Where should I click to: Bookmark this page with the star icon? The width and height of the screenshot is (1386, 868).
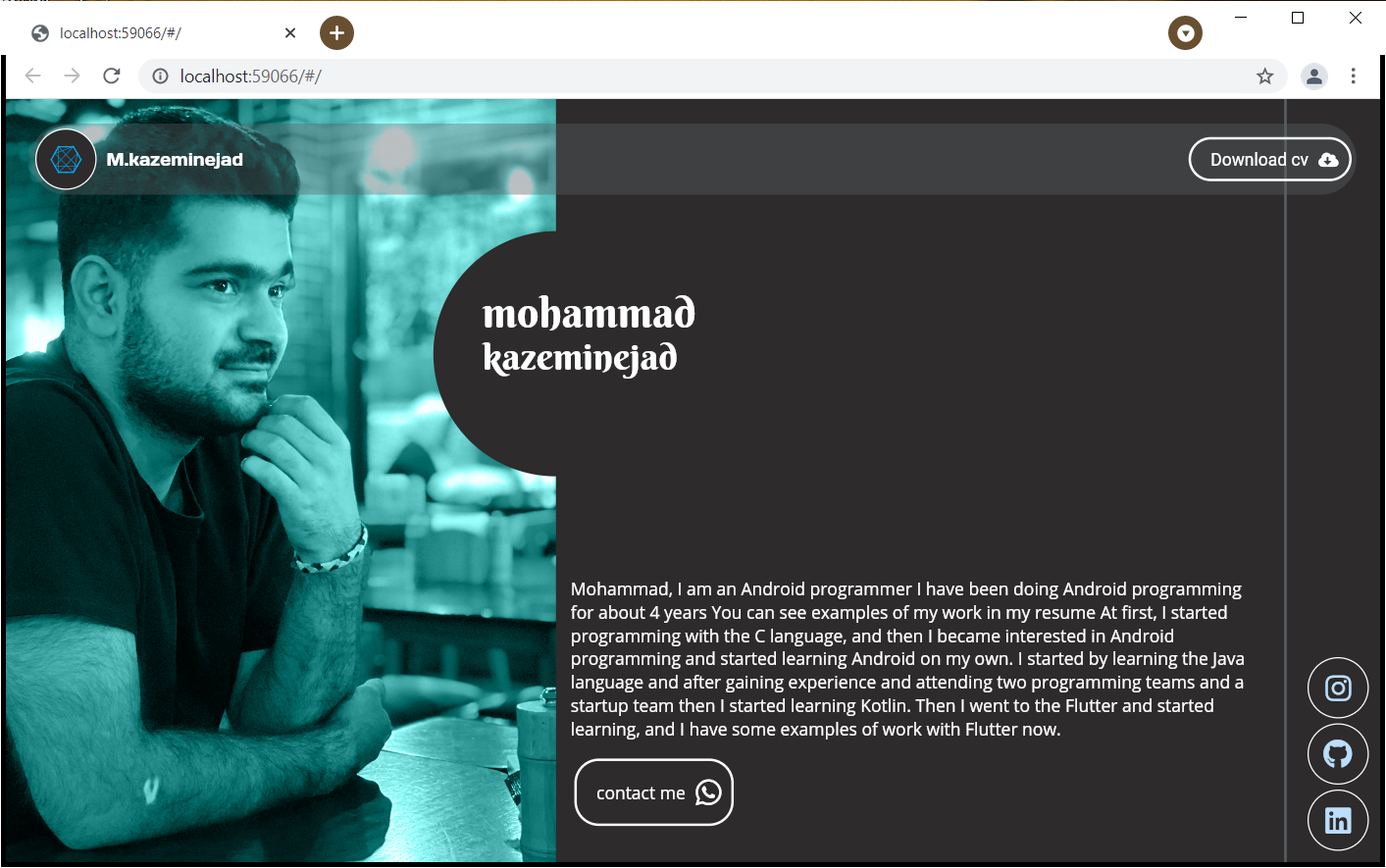tap(1265, 77)
